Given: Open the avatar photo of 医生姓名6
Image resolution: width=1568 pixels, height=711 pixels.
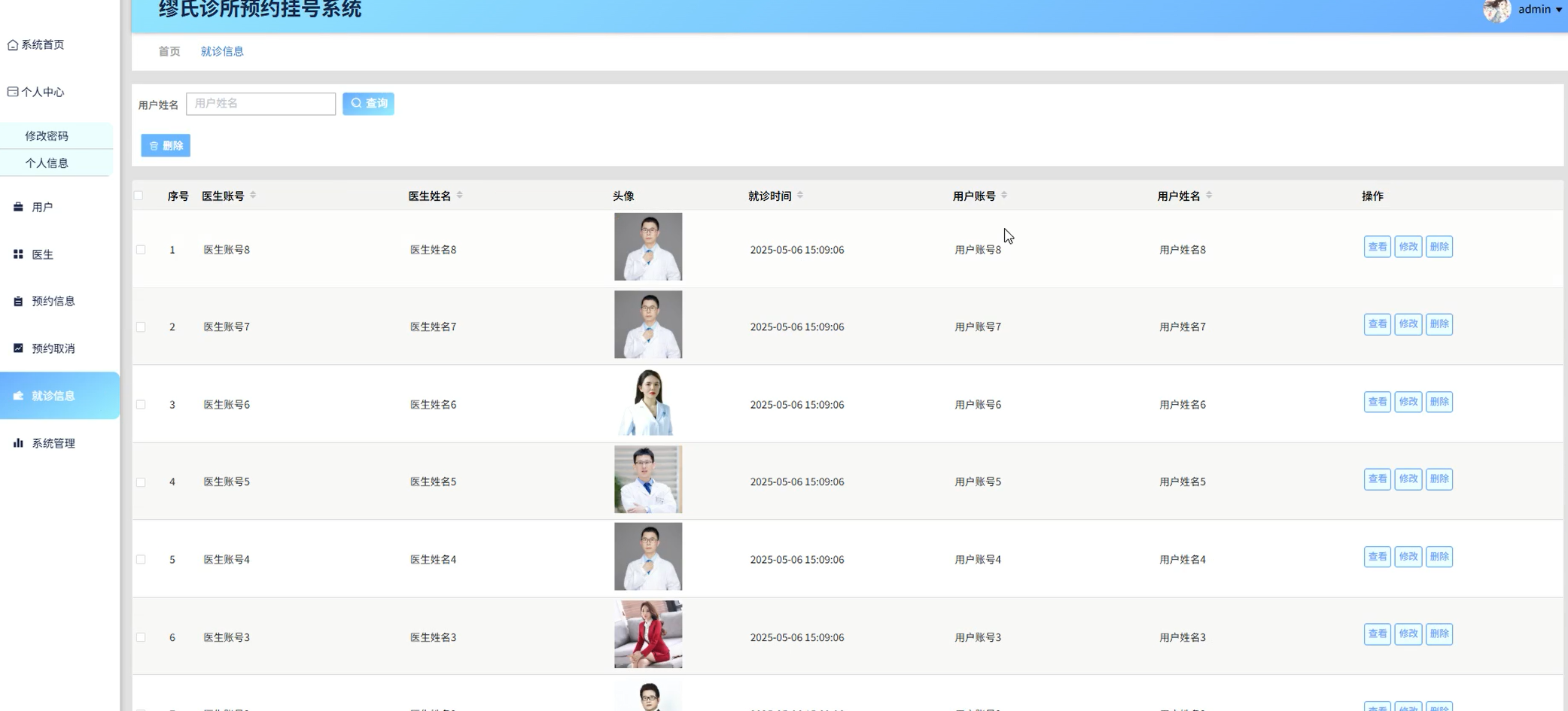Looking at the screenshot, I should pyautogui.click(x=648, y=402).
